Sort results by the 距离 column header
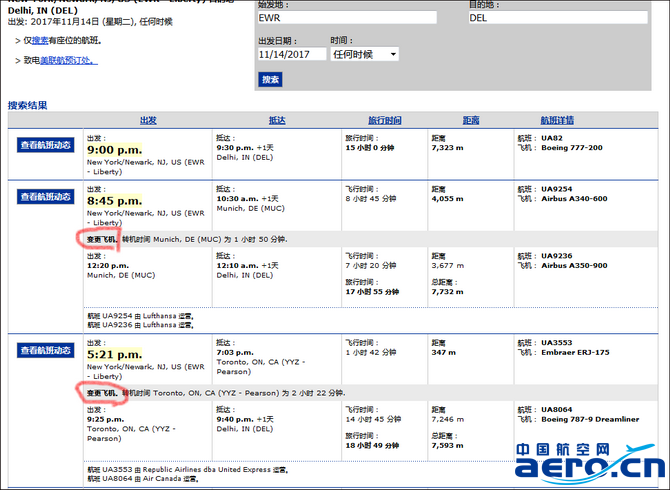Viewport: 670px width, 490px height. click(x=471, y=120)
